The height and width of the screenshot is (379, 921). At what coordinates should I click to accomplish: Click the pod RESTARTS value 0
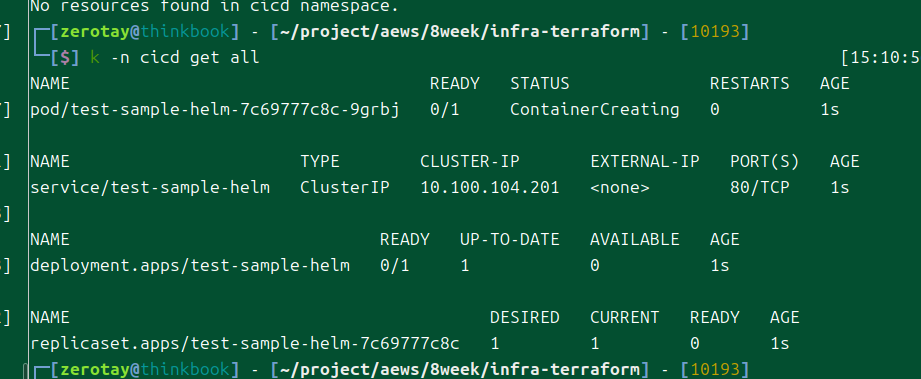[x=715, y=110]
